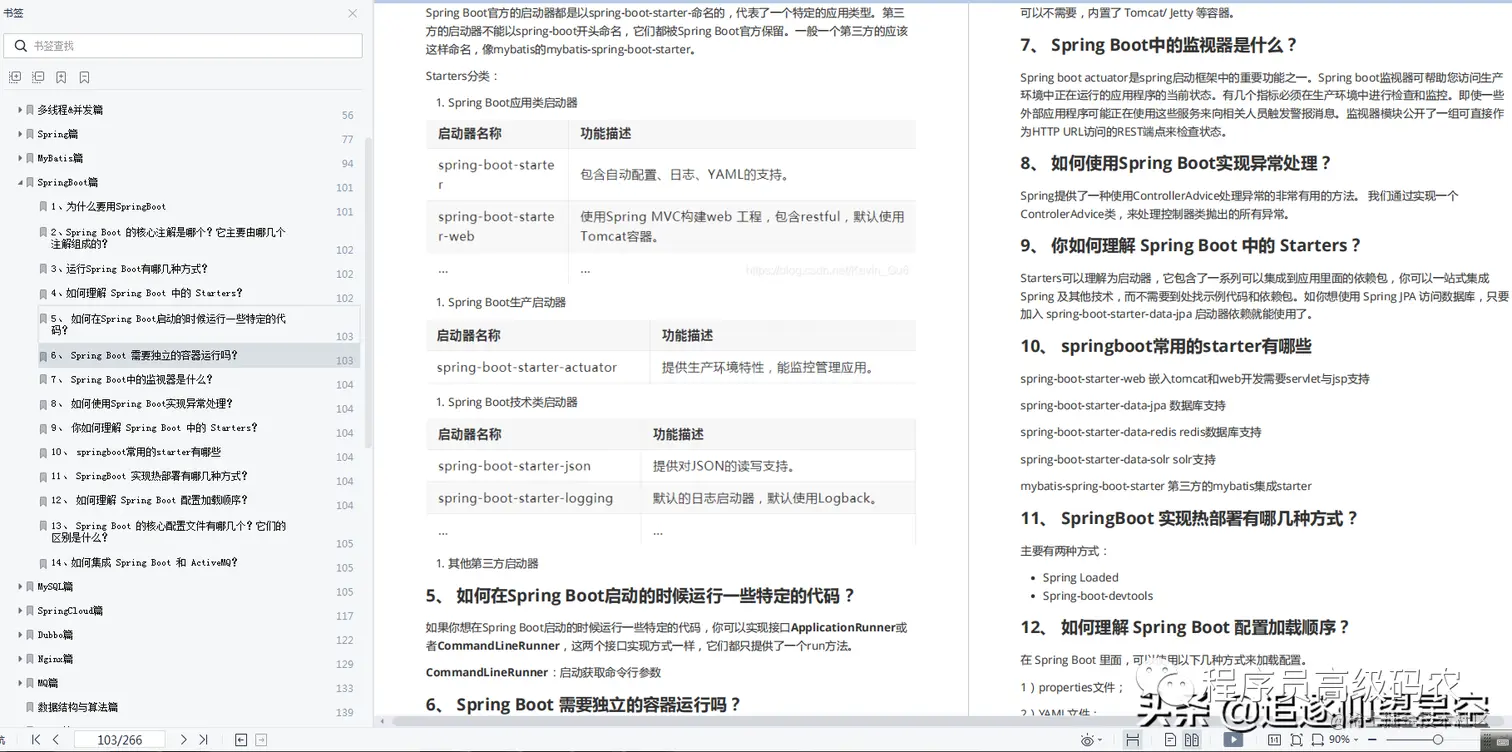Open bookmark 4、如何理解 Spring Boot 中的 Starters
The height and width of the screenshot is (752, 1512).
[147, 293]
